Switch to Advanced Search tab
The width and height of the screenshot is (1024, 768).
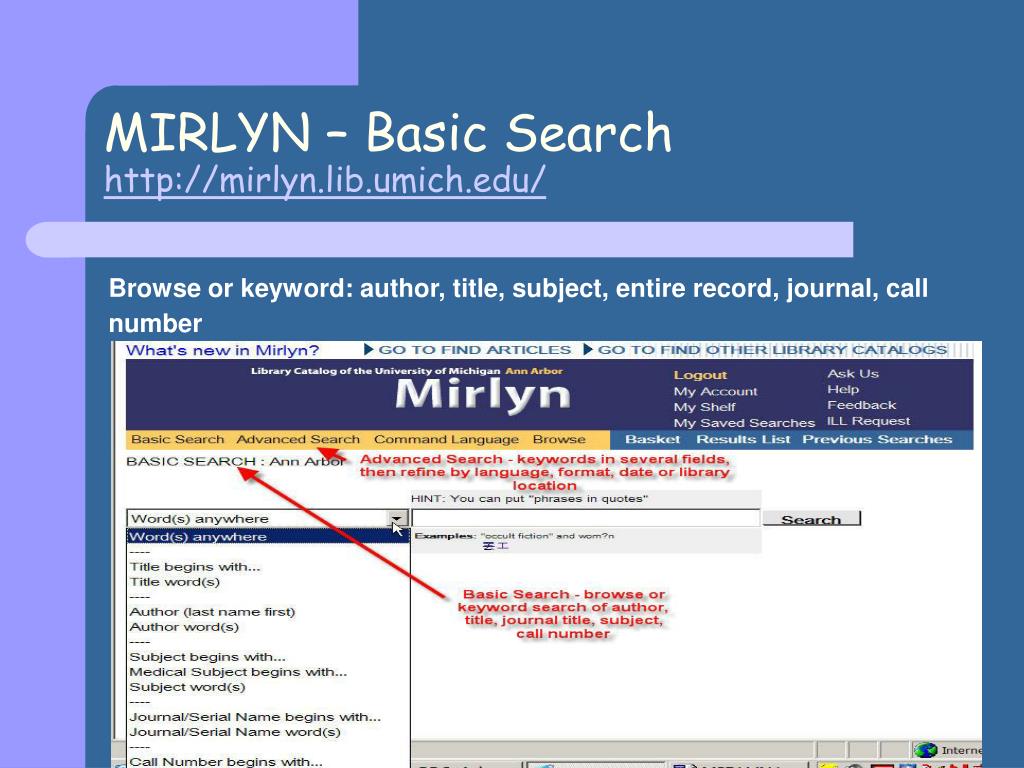[x=298, y=440]
